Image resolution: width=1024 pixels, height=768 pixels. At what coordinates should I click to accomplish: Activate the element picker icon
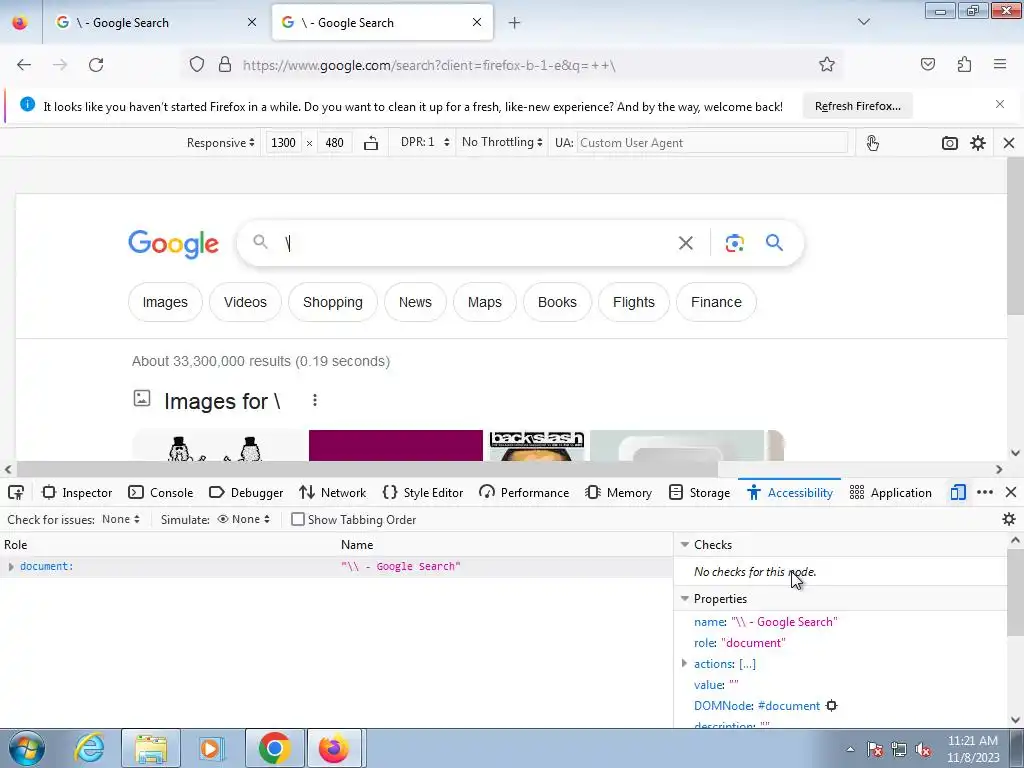pyautogui.click(x=16, y=492)
